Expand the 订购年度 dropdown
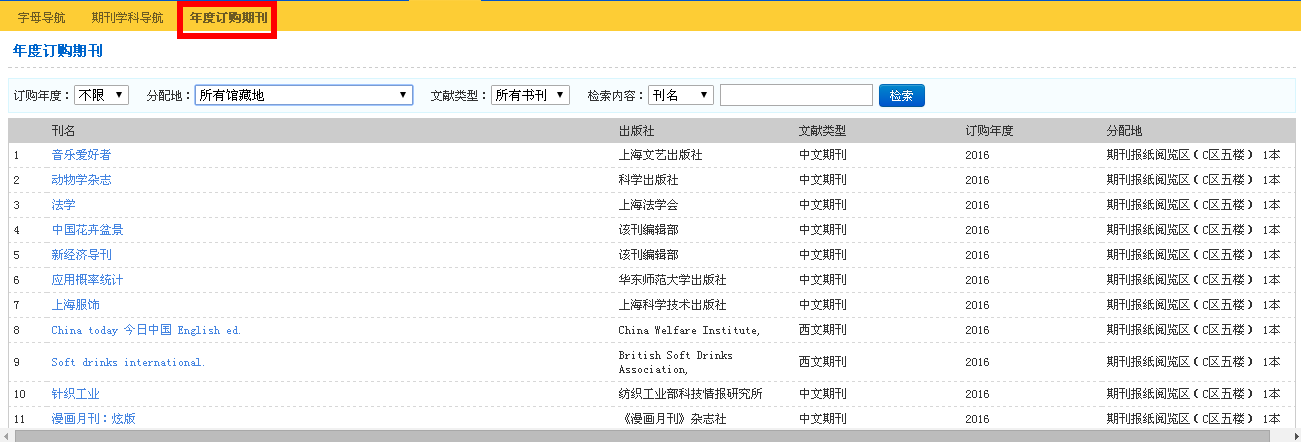This screenshot has width=1301, height=442. click(x=102, y=95)
